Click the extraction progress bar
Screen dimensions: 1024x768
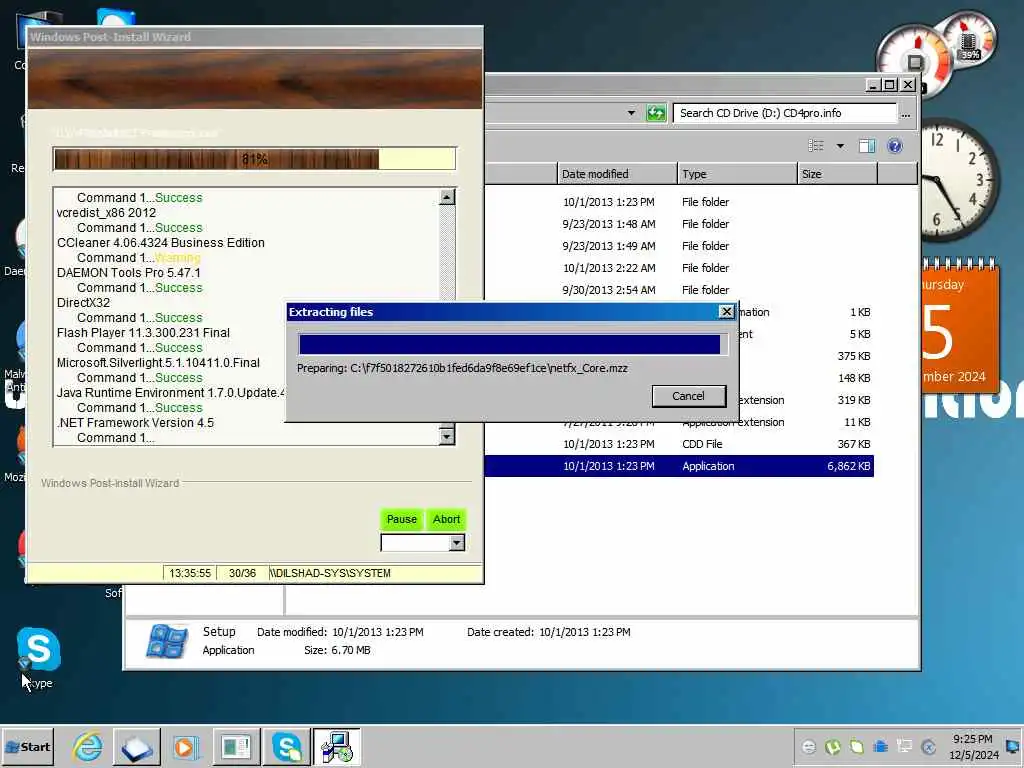pos(513,344)
